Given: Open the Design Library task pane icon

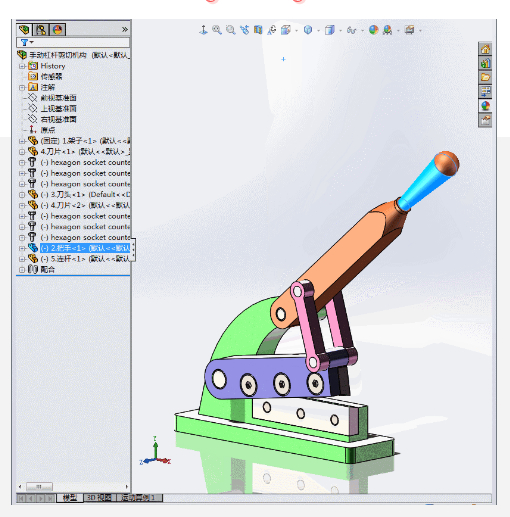Looking at the screenshot, I should [x=485, y=63].
